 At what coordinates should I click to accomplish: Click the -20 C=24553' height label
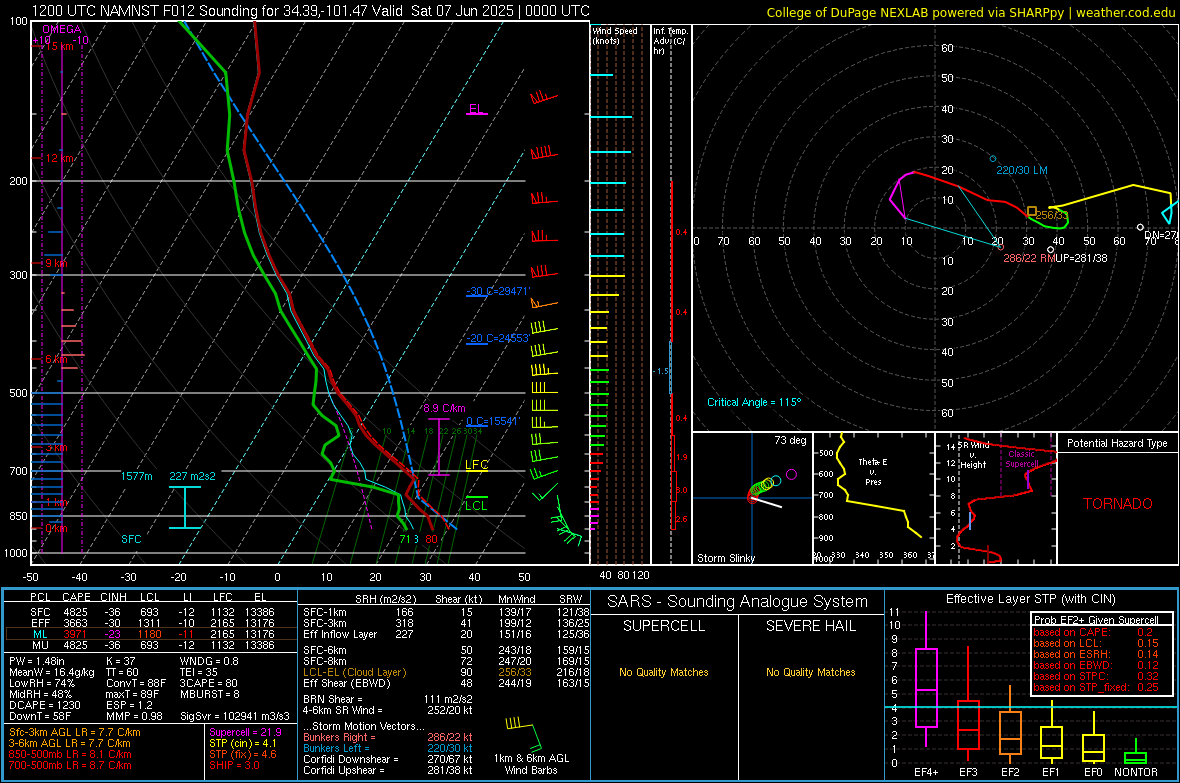497,338
